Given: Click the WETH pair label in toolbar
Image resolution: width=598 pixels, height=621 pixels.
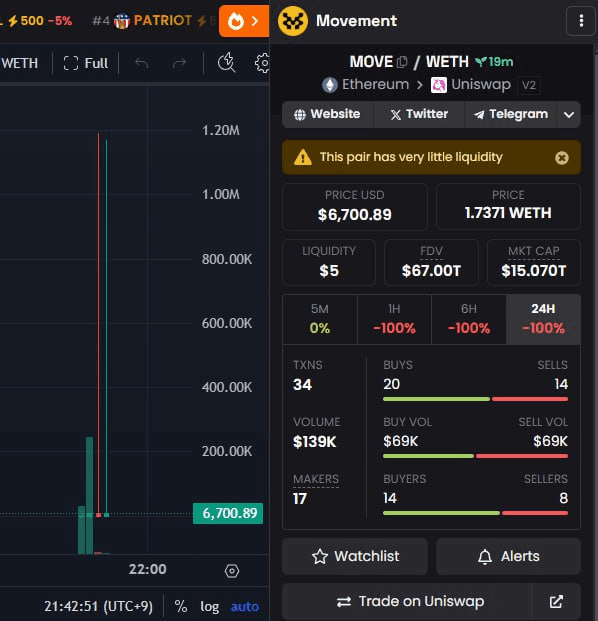Looking at the screenshot, I should click(19, 63).
